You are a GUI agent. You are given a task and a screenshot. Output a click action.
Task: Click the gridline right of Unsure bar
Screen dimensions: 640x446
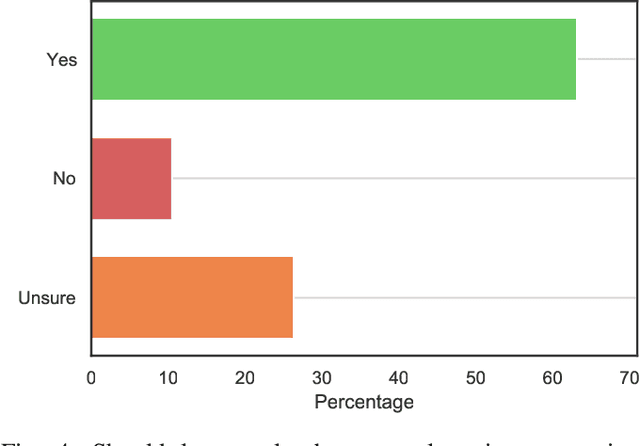pos(460,297)
